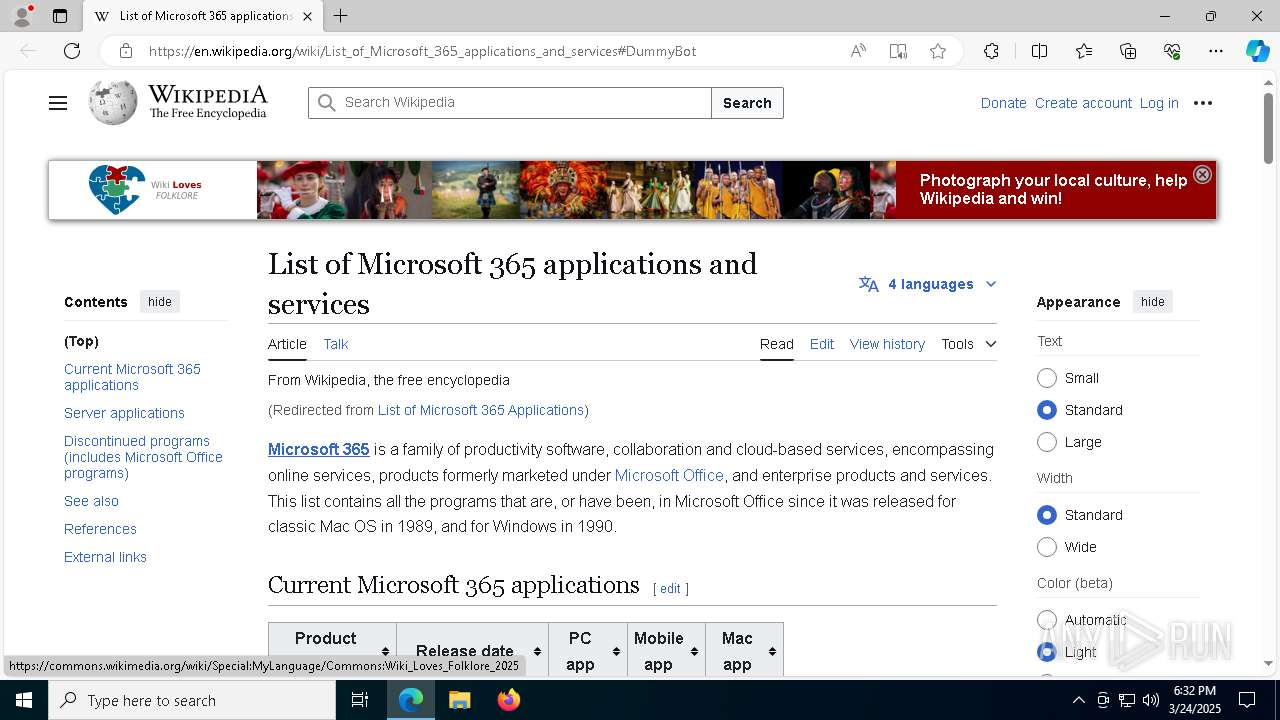This screenshot has width=1280, height=720.
Task: Click the Search button
Action: tap(747, 103)
